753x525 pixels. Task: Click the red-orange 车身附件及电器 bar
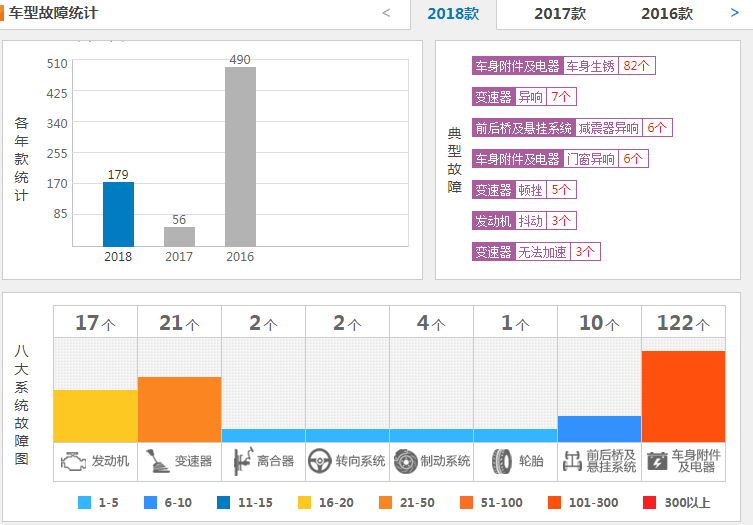point(683,396)
